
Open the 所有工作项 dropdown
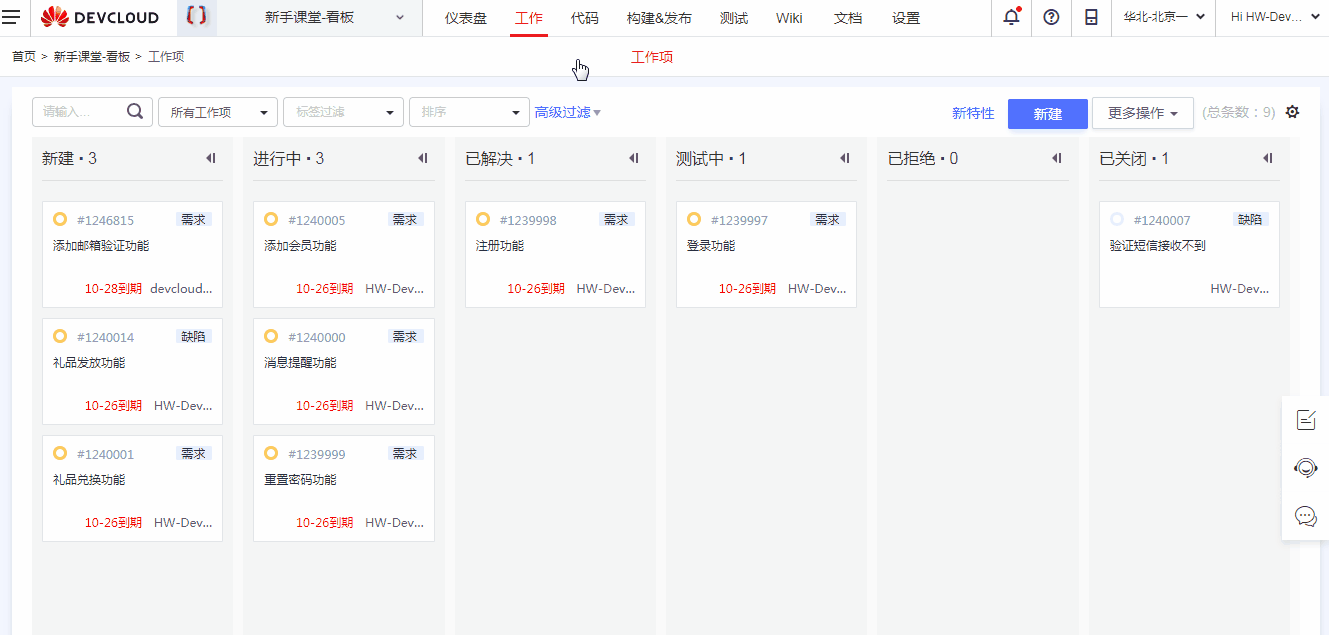(217, 111)
